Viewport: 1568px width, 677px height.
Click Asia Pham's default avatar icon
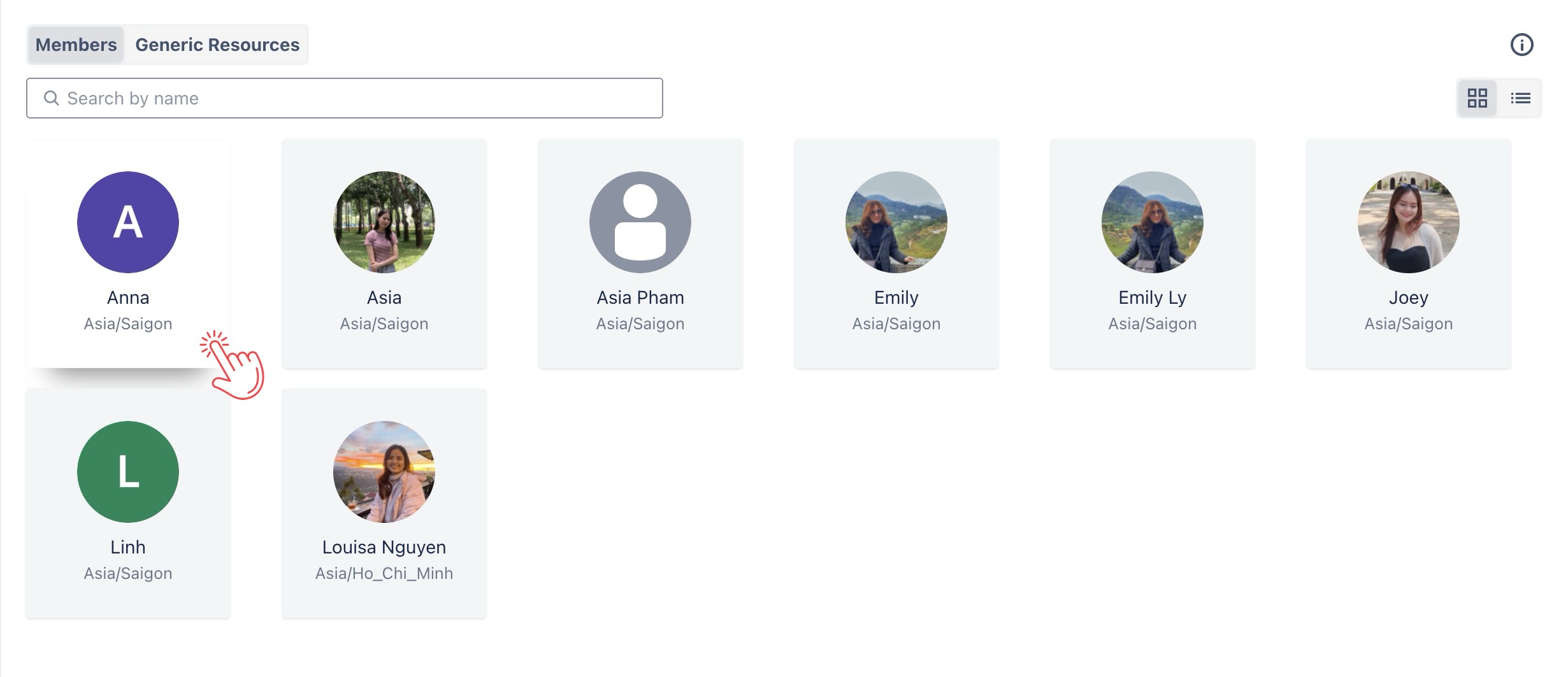tap(640, 222)
